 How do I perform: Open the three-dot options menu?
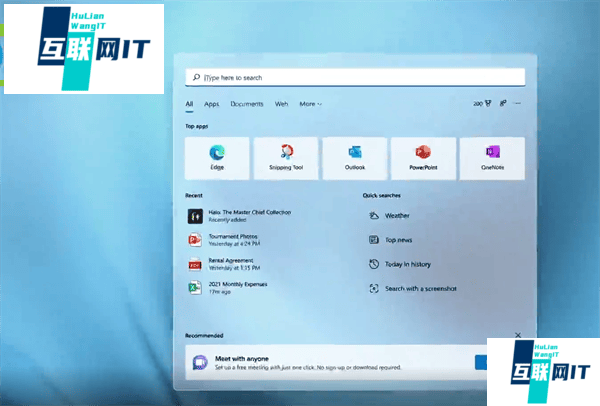518,103
